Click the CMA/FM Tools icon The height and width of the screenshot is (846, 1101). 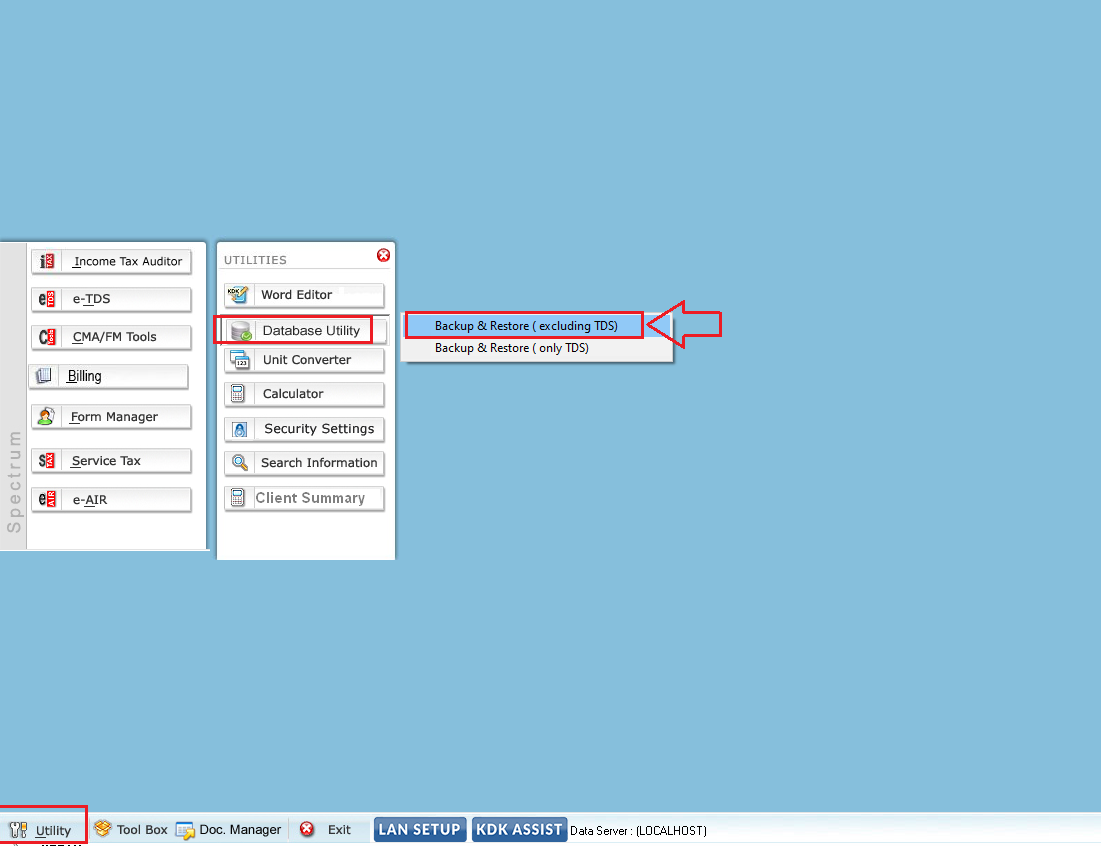point(47,337)
